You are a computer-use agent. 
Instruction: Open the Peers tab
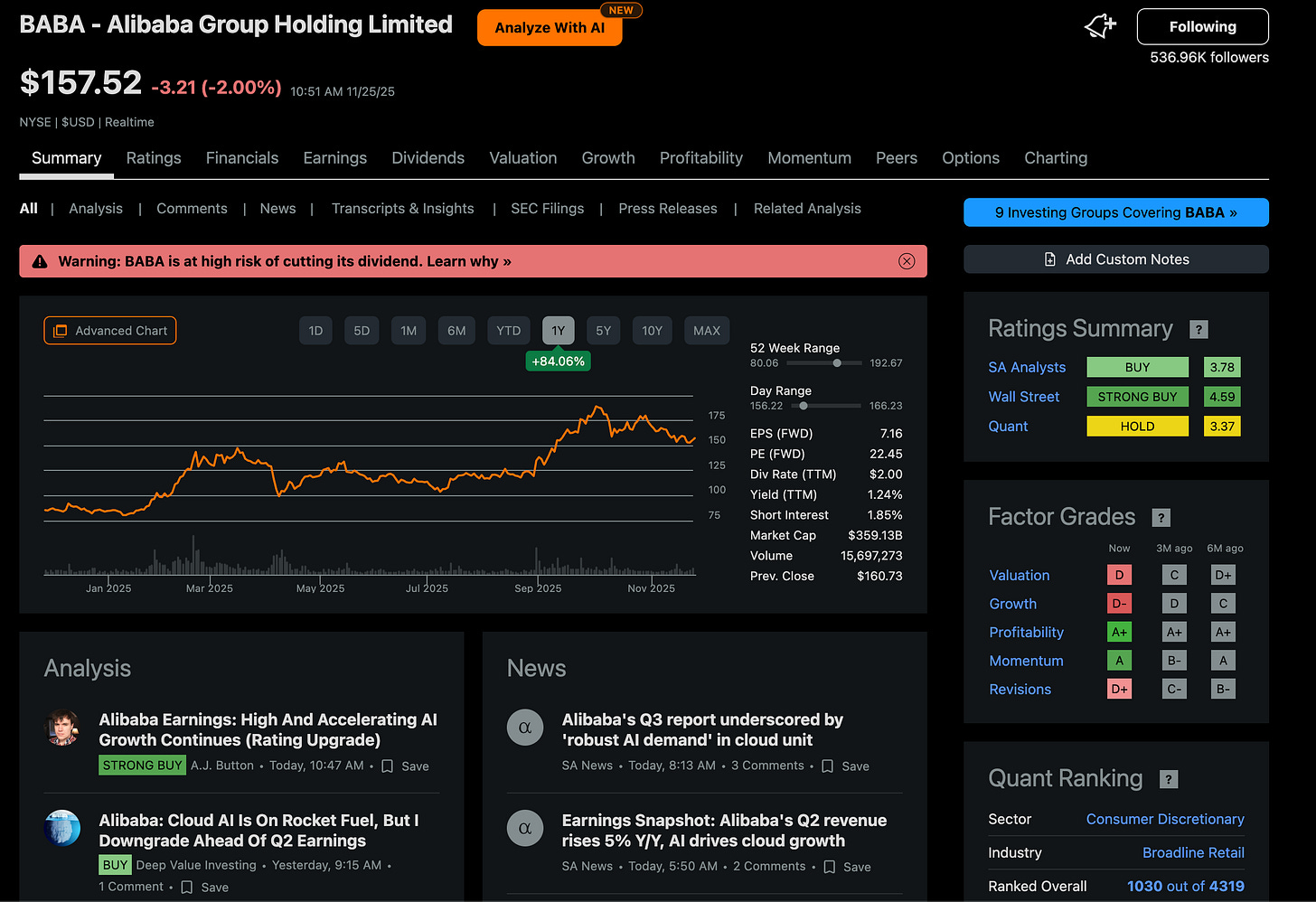[x=897, y=158]
